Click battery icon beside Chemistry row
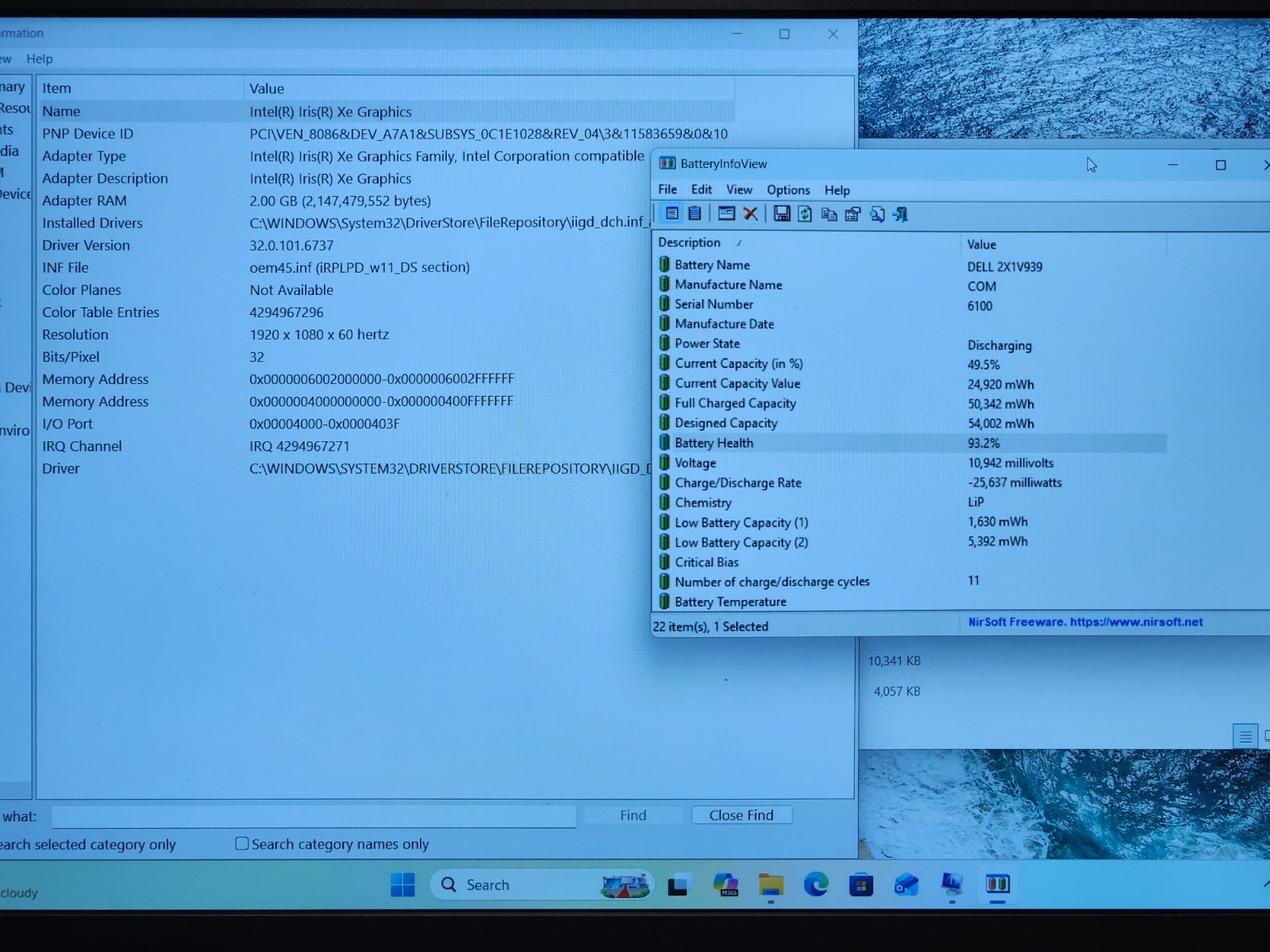Viewport: 1270px width, 952px height. tap(664, 502)
